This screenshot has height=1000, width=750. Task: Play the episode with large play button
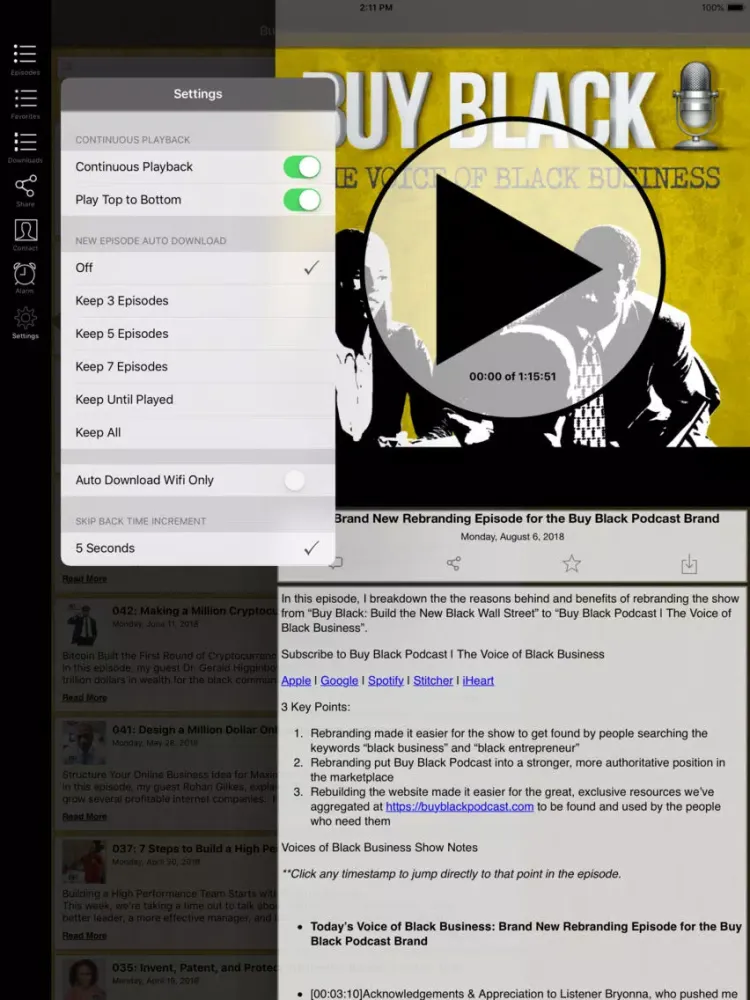(513, 268)
